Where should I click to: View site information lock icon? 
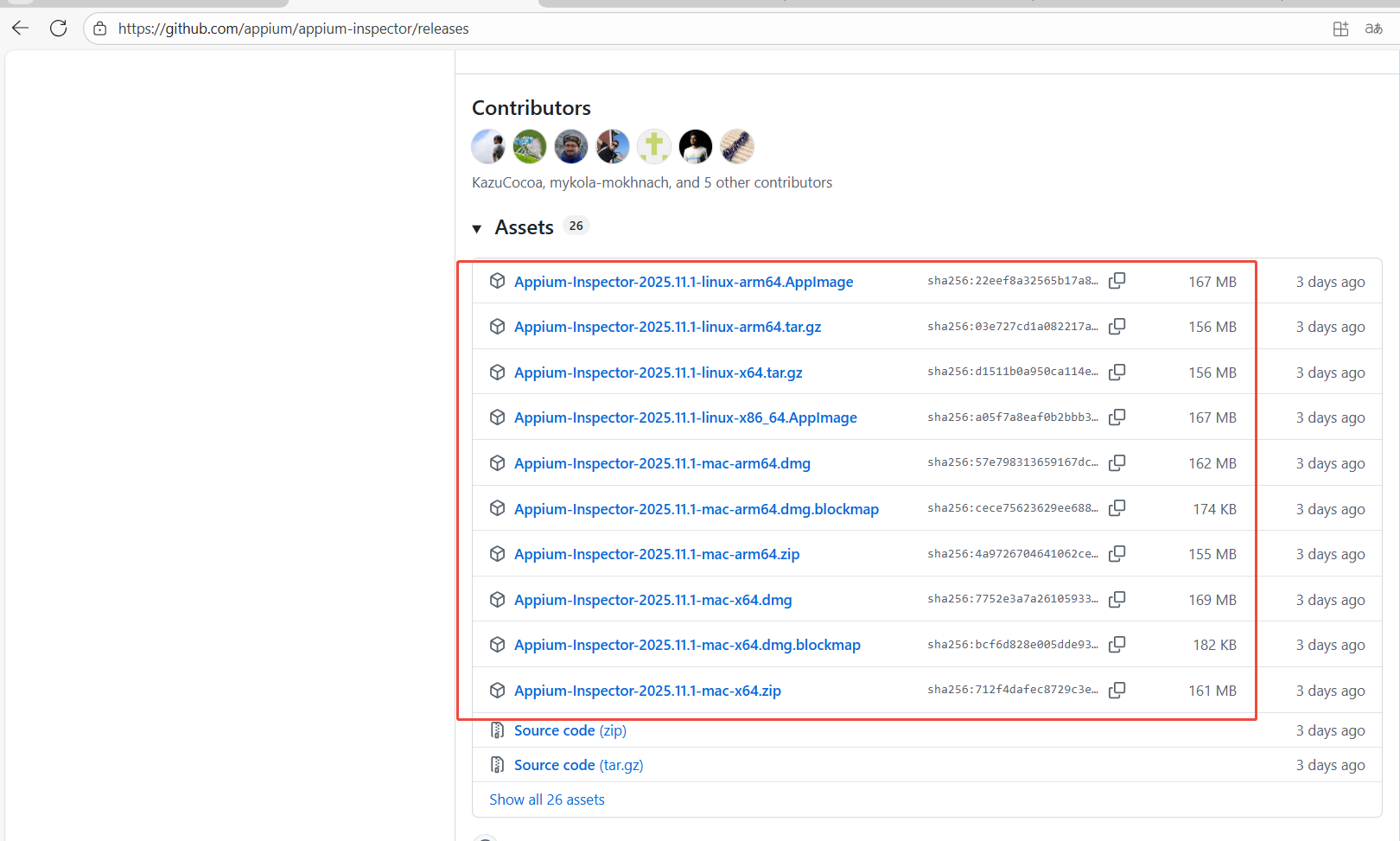coord(100,29)
